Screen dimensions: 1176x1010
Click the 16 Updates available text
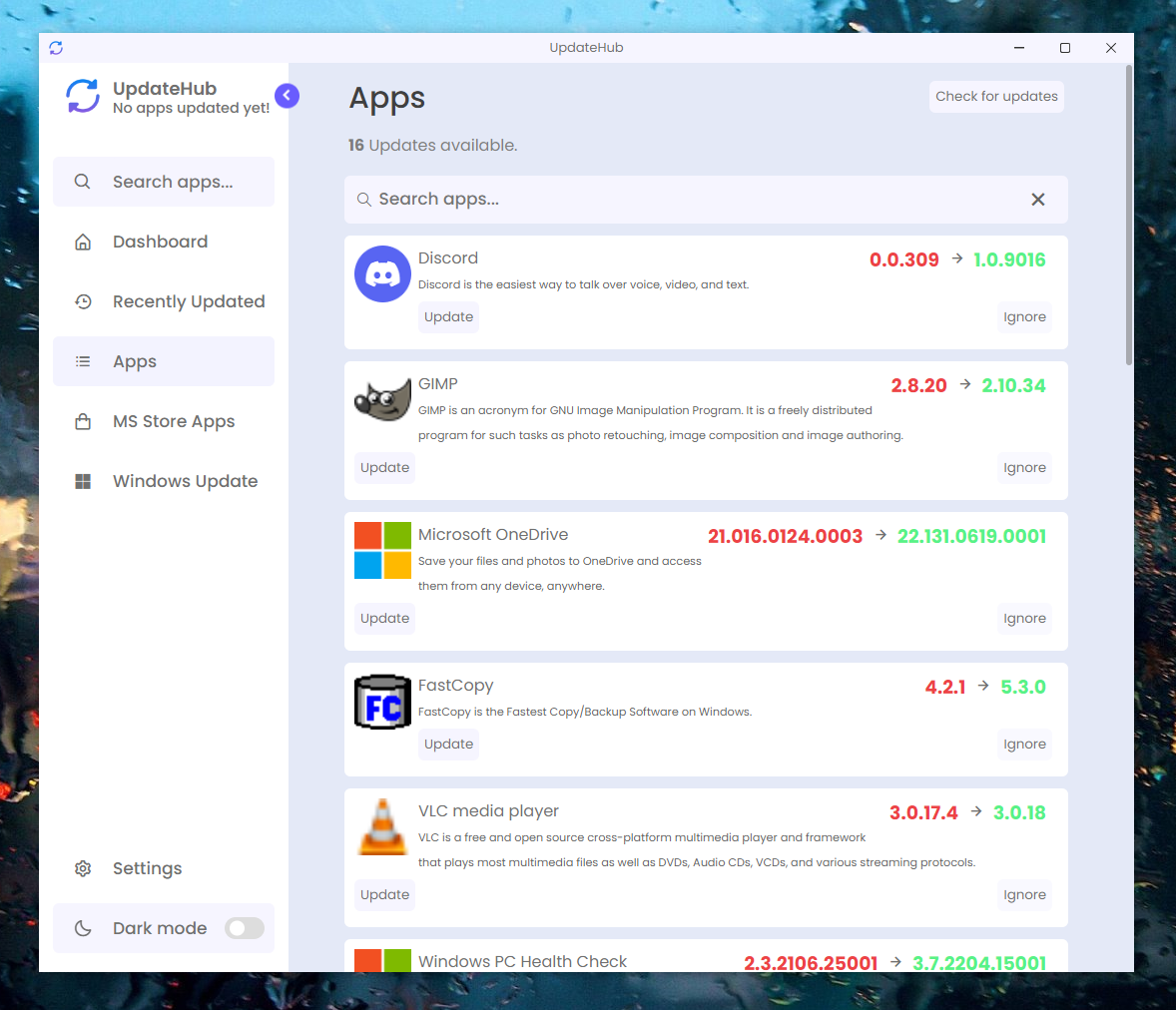[x=432, y=146]
